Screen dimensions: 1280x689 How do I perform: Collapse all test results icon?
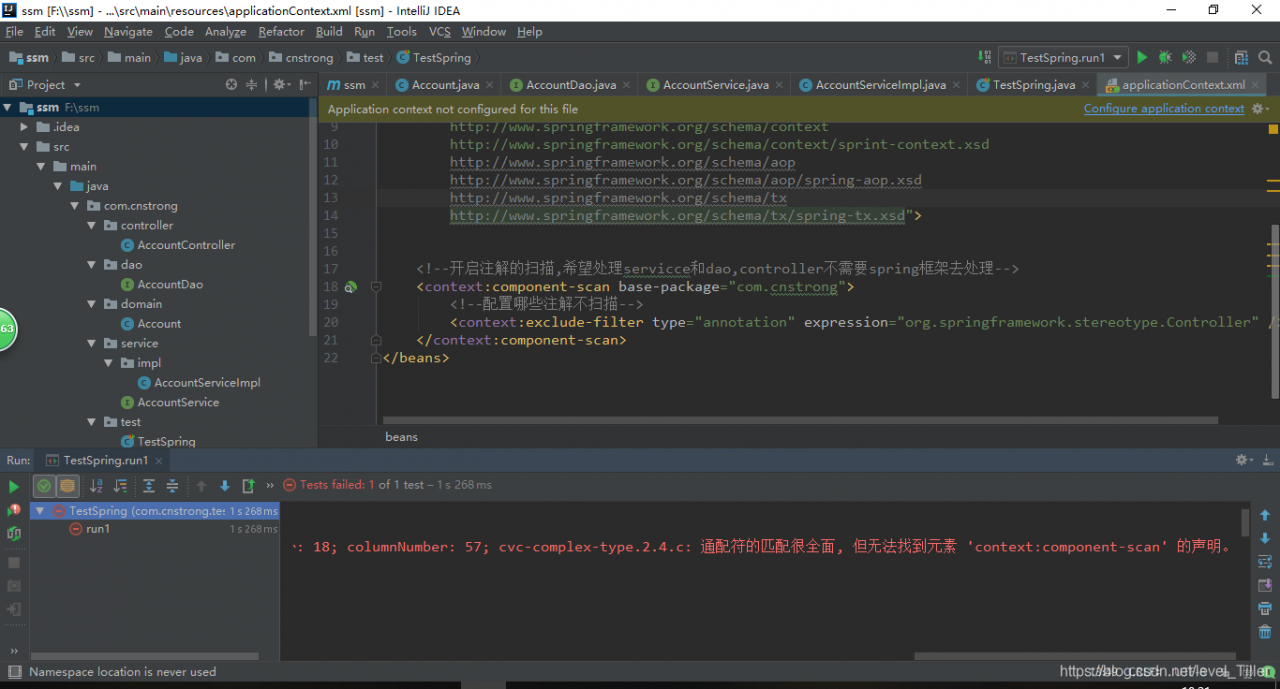(x=172, y=486)
